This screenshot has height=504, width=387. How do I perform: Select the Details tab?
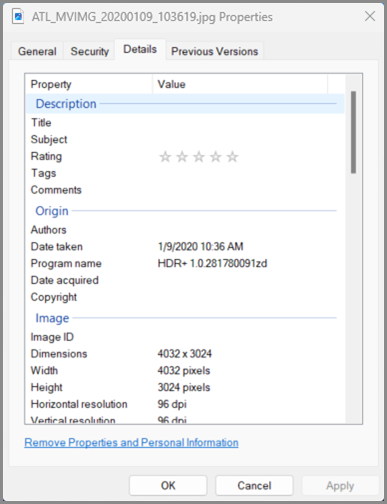pos(140,49)
